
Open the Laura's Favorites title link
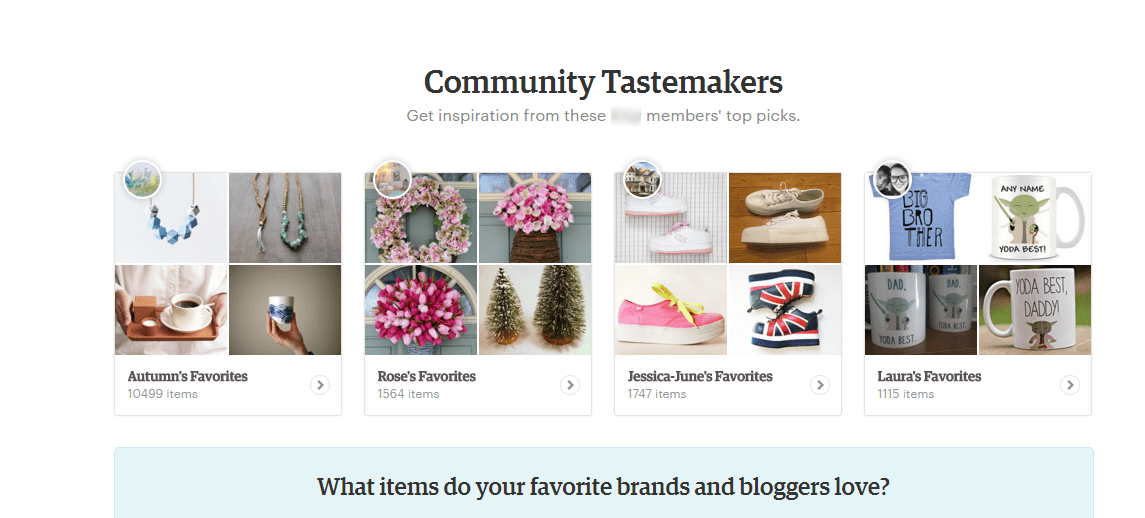point(929,376)
